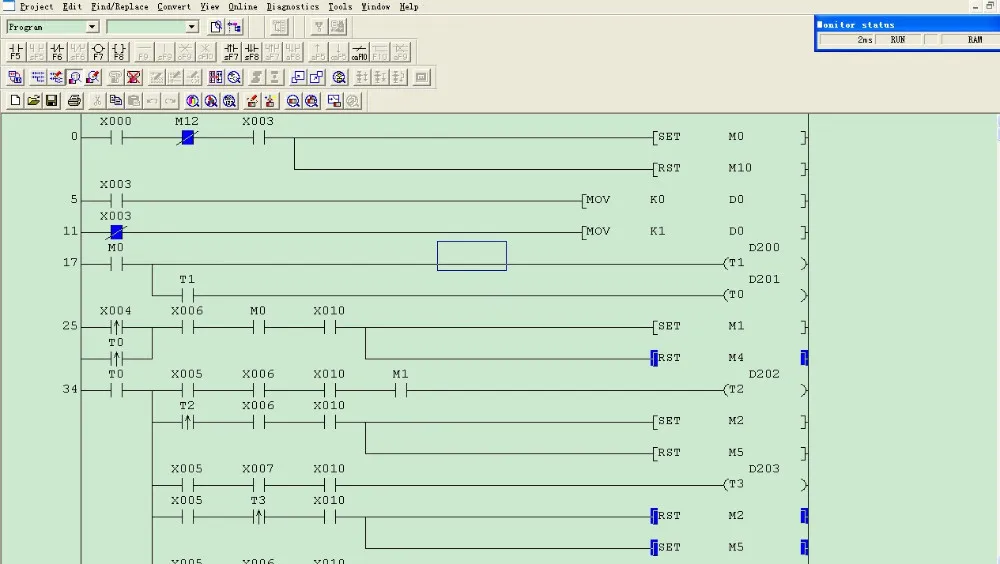Click the write to PLC icon
Image resolution: width=1000 pixels, height=564 pixels.
point(253,101)
